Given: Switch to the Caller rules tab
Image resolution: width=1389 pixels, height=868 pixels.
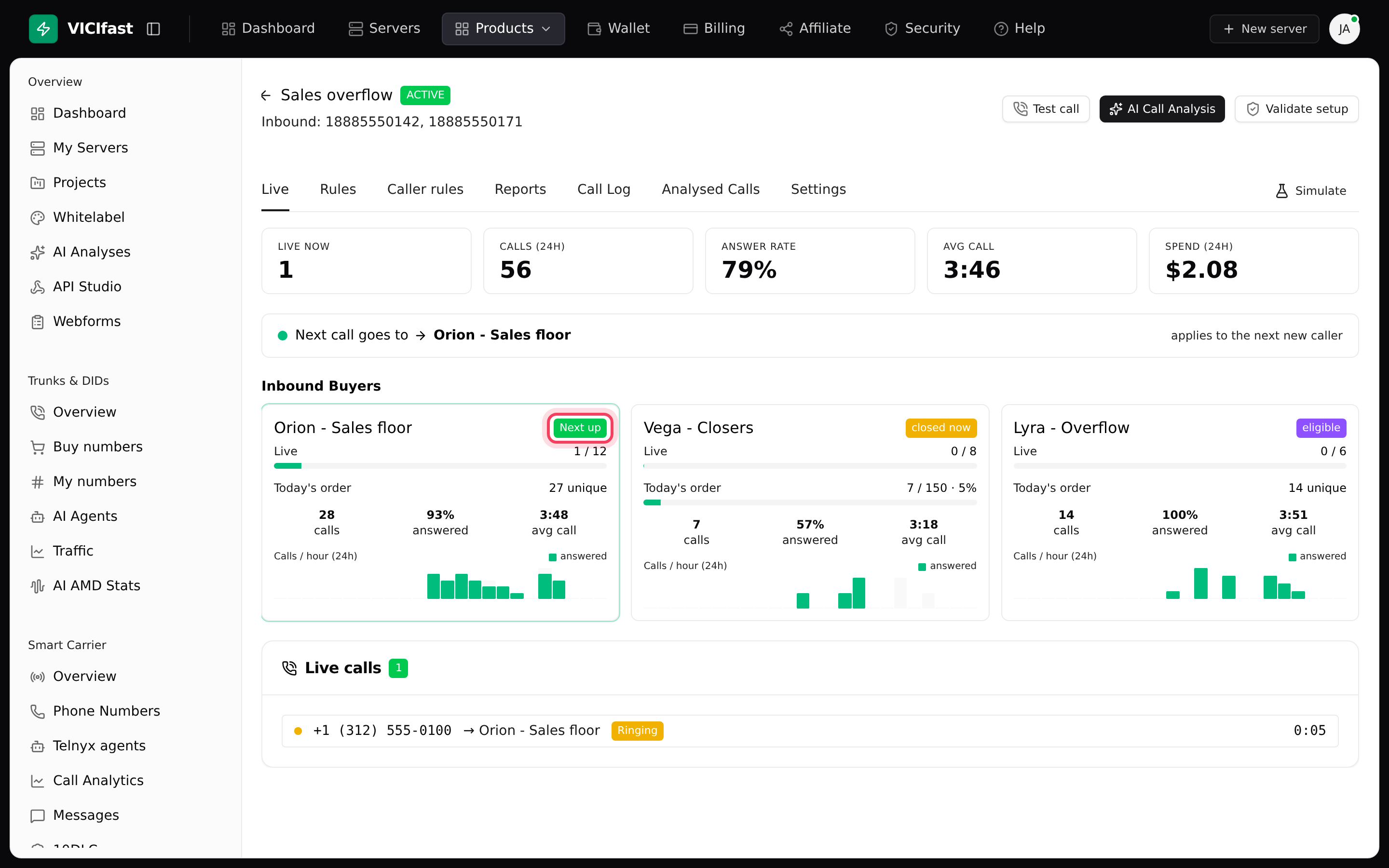Looking at the screenshot, I should point(425,190).
